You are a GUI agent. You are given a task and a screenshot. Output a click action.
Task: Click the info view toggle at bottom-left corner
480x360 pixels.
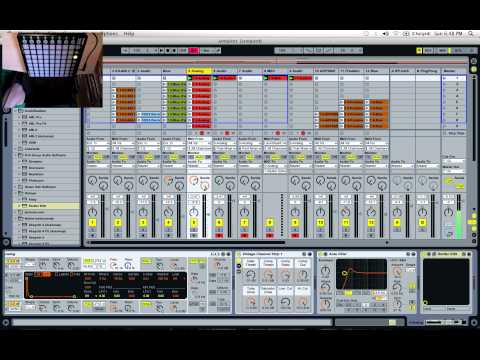pyautogui.click(x=6, y=322)
